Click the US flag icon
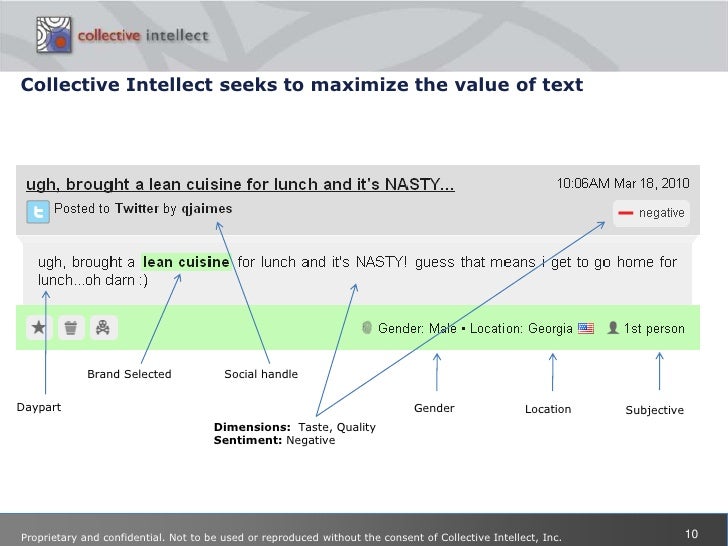The width and height of the screenshot is (728, 546). pyautogui.click(x=586, y=329)
